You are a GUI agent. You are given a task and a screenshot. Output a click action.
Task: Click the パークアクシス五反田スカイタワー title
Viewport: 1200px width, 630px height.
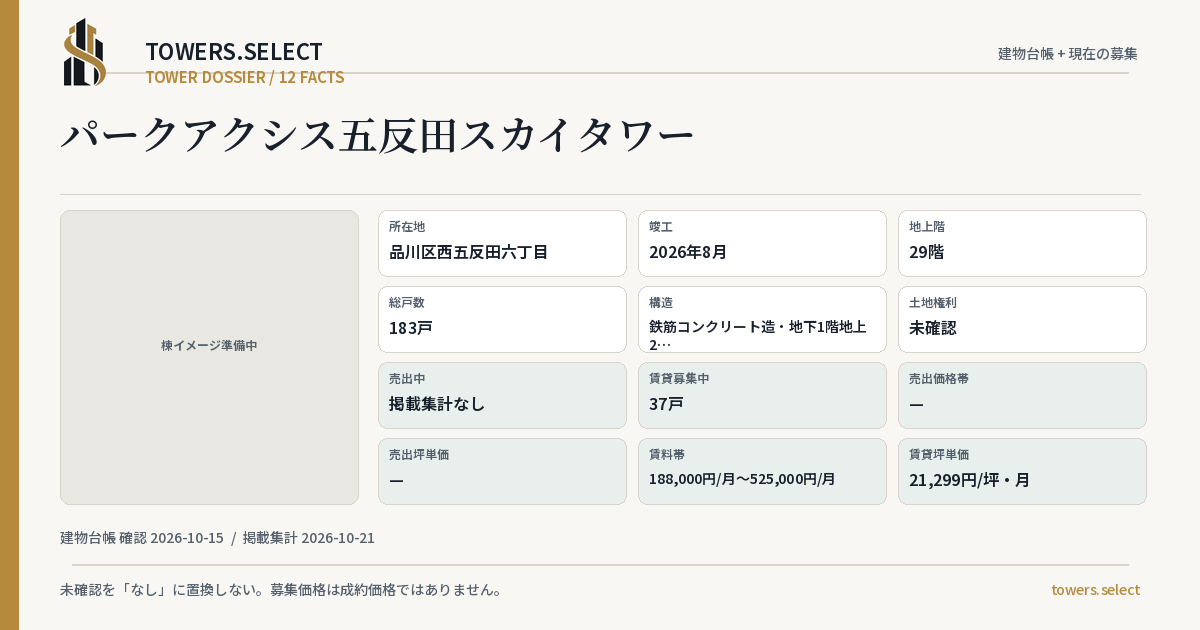(x=377, y=135)
